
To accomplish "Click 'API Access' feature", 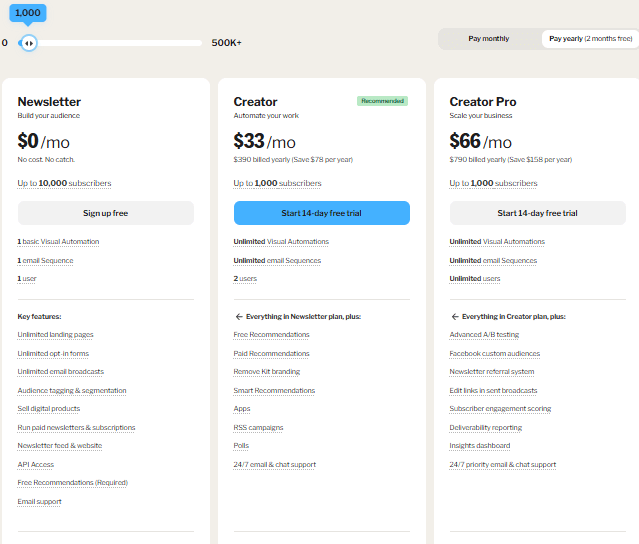I will pos(35,465).
